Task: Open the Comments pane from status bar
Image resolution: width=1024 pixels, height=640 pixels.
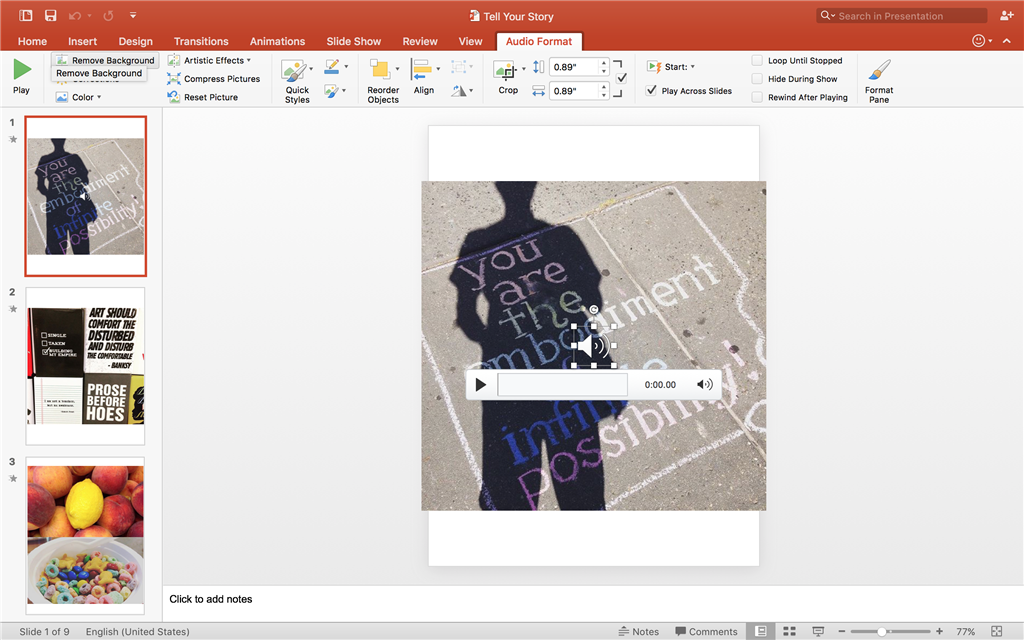Action: [705, 632]
